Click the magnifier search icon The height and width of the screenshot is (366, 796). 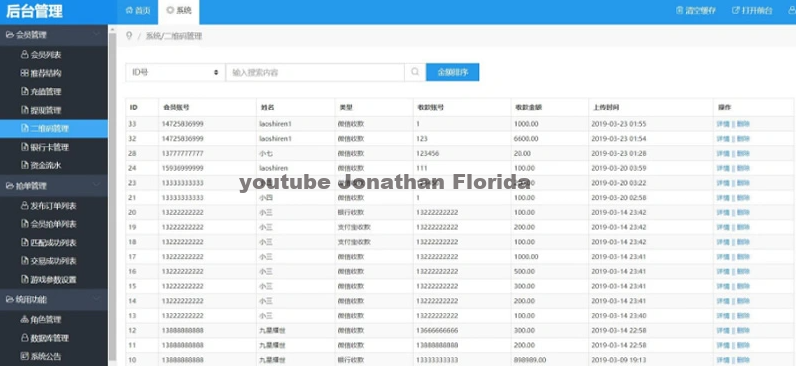point(415,72)
